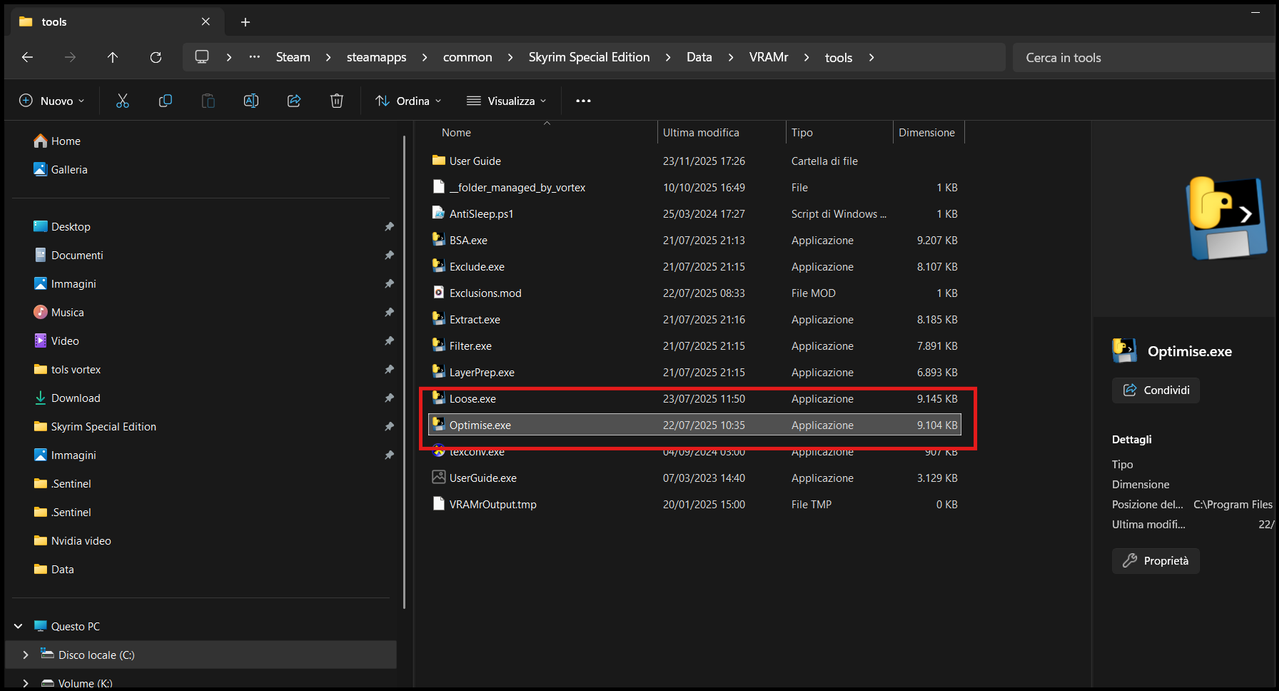The height and width of the screenshot is (691, 1279).
Task: Select Optimise.exe in the file list
Action: coord(695,425)
